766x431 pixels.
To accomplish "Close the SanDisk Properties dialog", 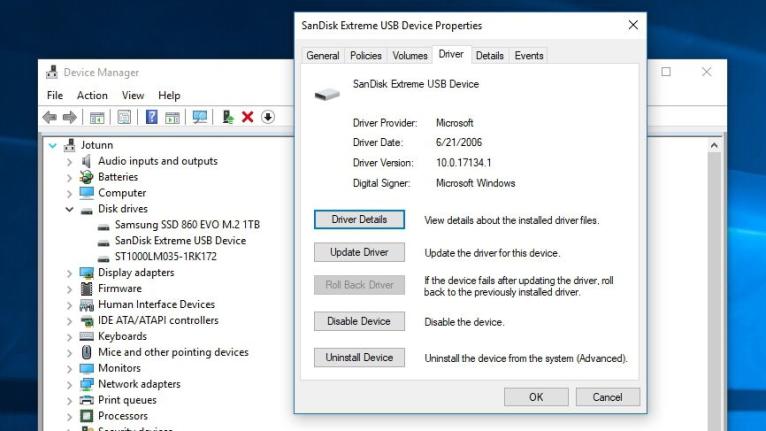I will click(x=633, y=25).
